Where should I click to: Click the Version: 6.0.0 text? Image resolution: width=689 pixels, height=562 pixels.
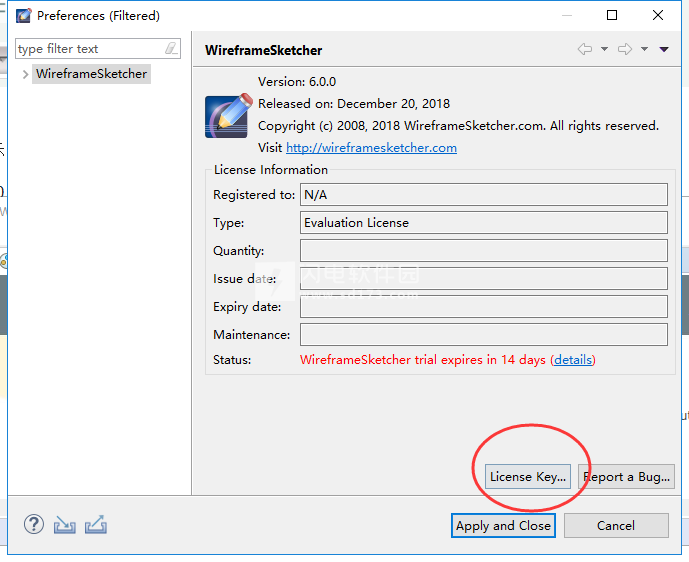pos(297,82)
